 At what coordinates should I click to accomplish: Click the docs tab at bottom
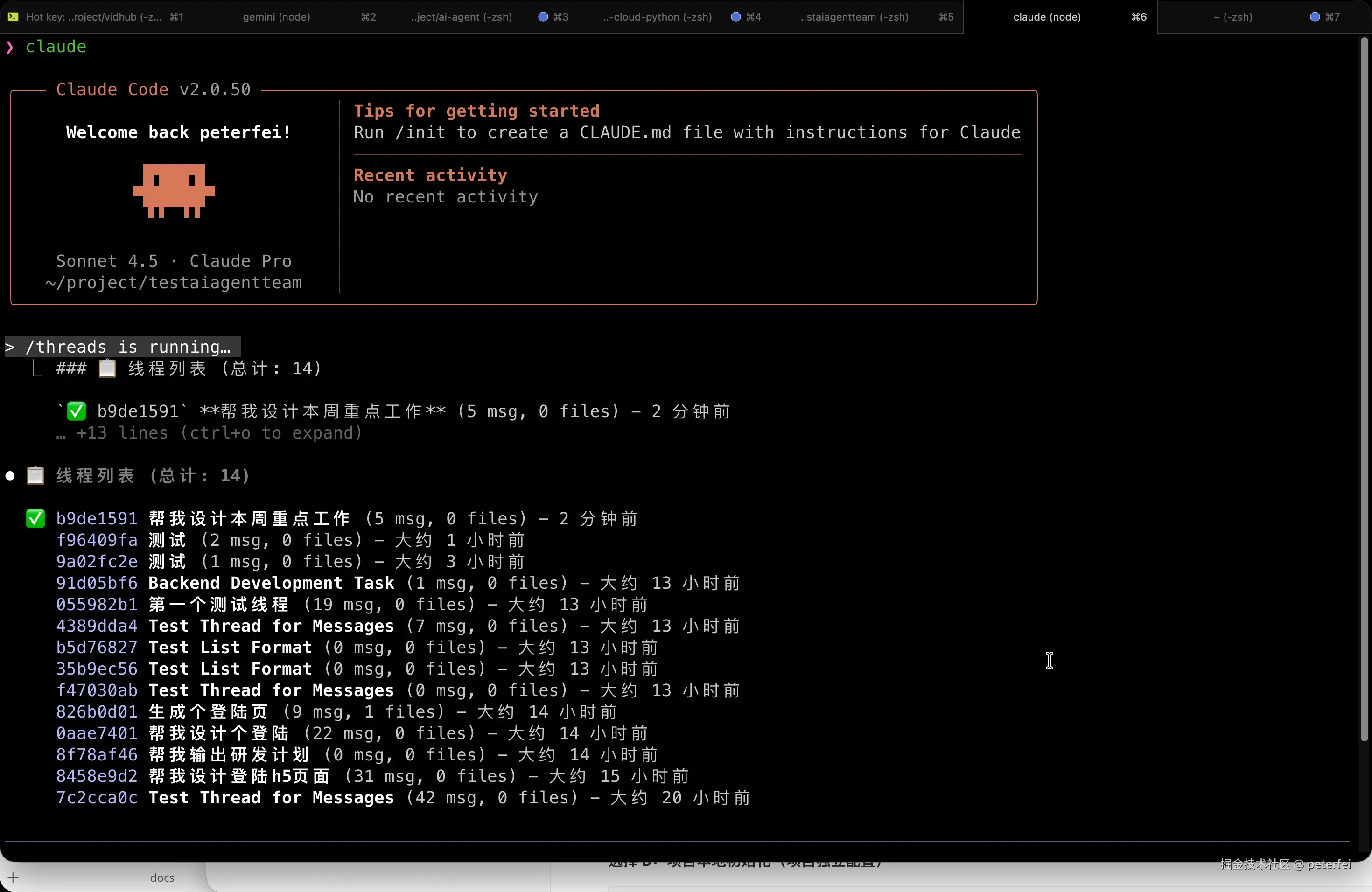click(162, 878)
